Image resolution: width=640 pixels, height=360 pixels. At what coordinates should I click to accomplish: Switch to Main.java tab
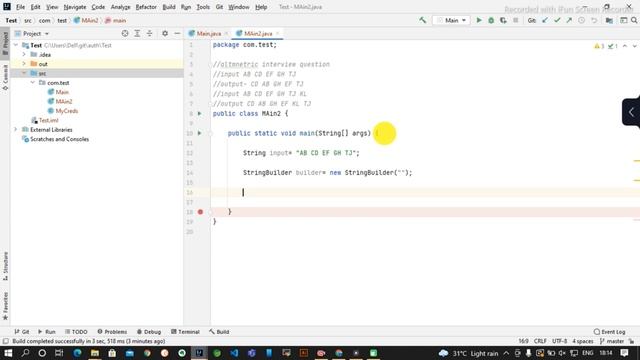click(x=209, y=33)
